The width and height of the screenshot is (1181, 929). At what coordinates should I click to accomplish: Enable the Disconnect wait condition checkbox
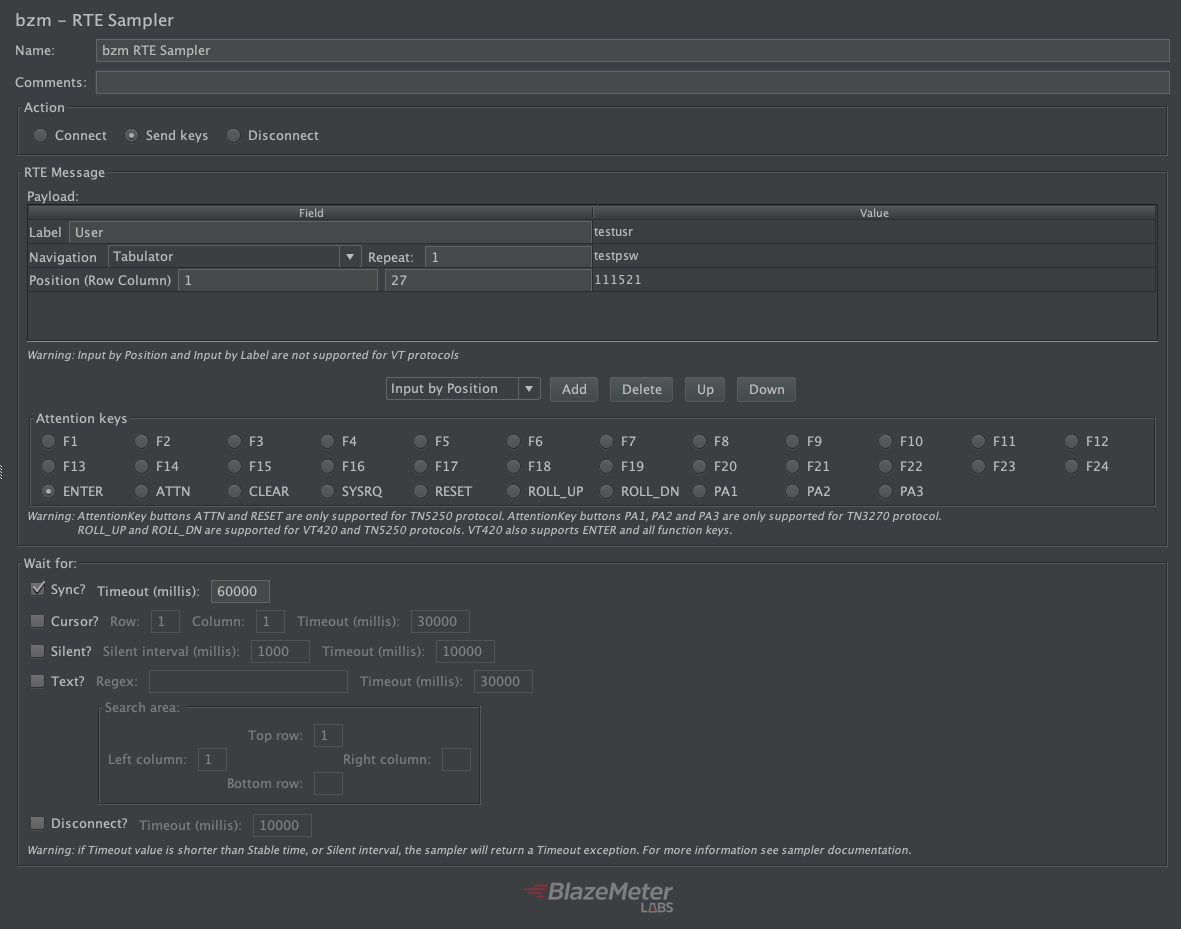pos(37,823)
